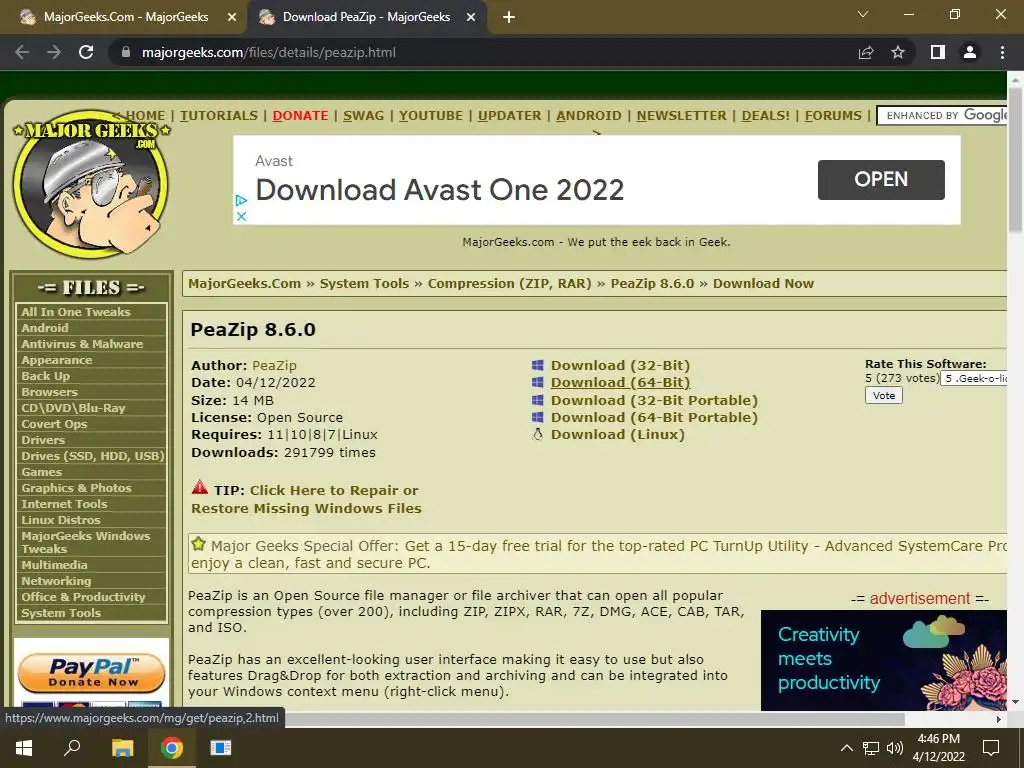Show hidden system tray icons
The image size is (1024, 768).
[846, 748]
